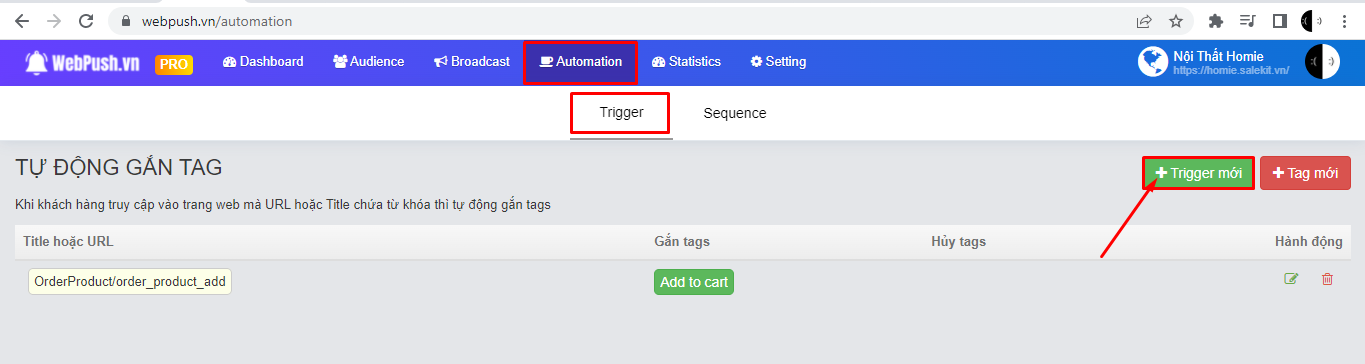Select the Trigger tab
The image size is (1365, 364).
pyautogui.click(x=621, y=113)
